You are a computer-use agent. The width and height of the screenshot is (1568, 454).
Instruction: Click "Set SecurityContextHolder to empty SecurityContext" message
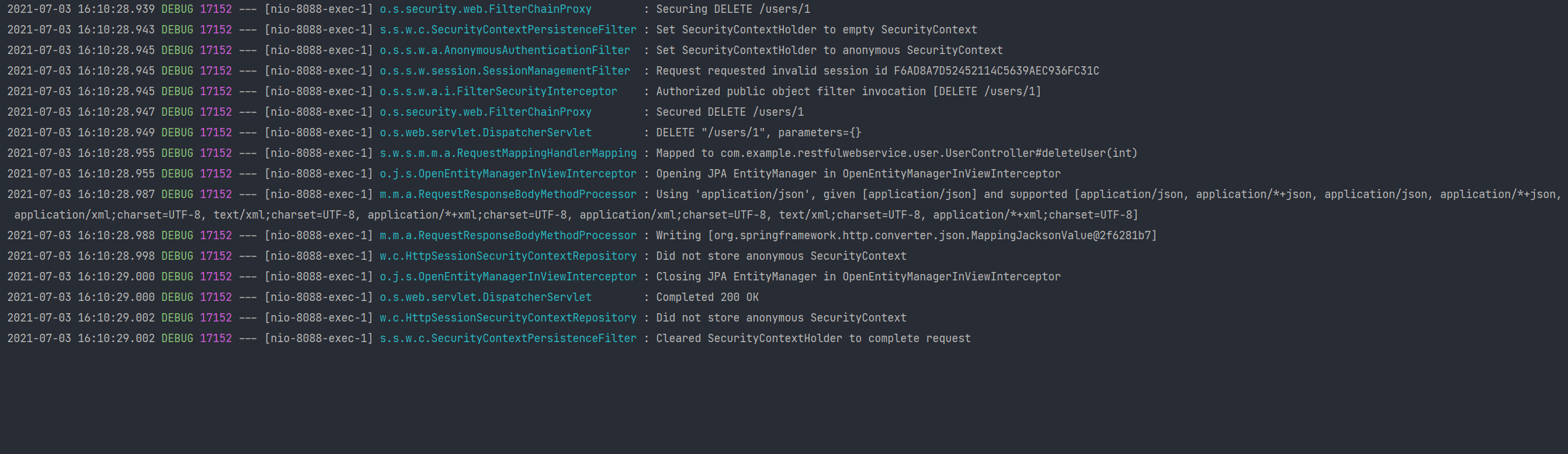pyautogui.click(x=816, y=30)
